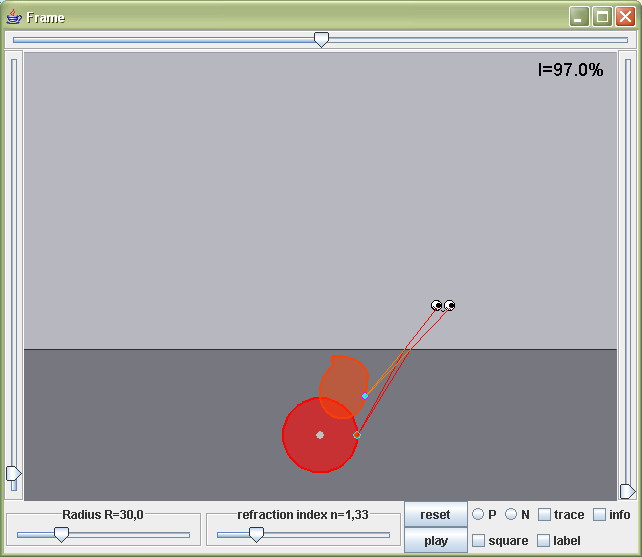Select the N radio button
This screenshot has height=557, width=642.
(x=511, y=514)
